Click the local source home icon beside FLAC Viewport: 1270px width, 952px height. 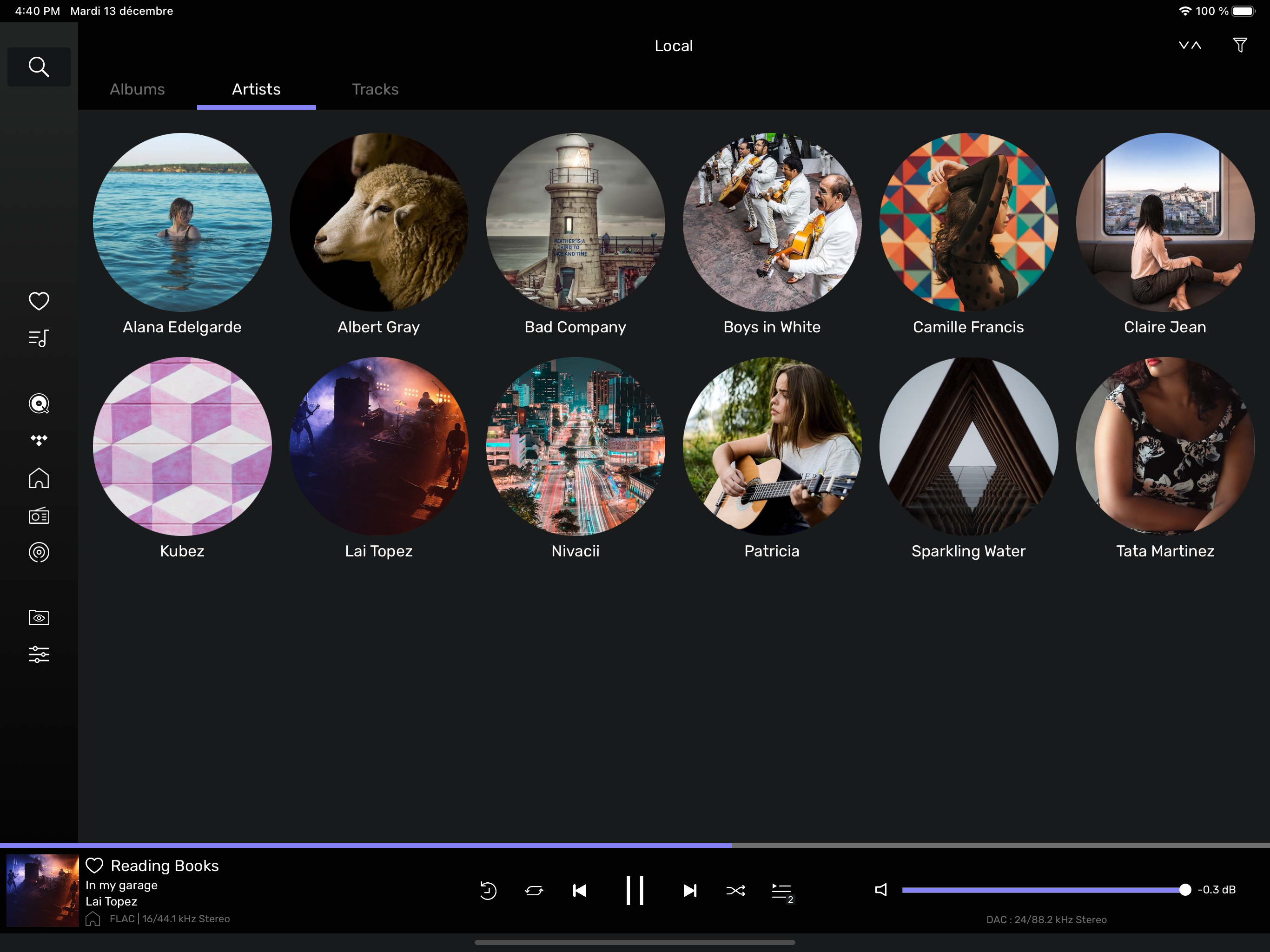(x=93, y=919)
